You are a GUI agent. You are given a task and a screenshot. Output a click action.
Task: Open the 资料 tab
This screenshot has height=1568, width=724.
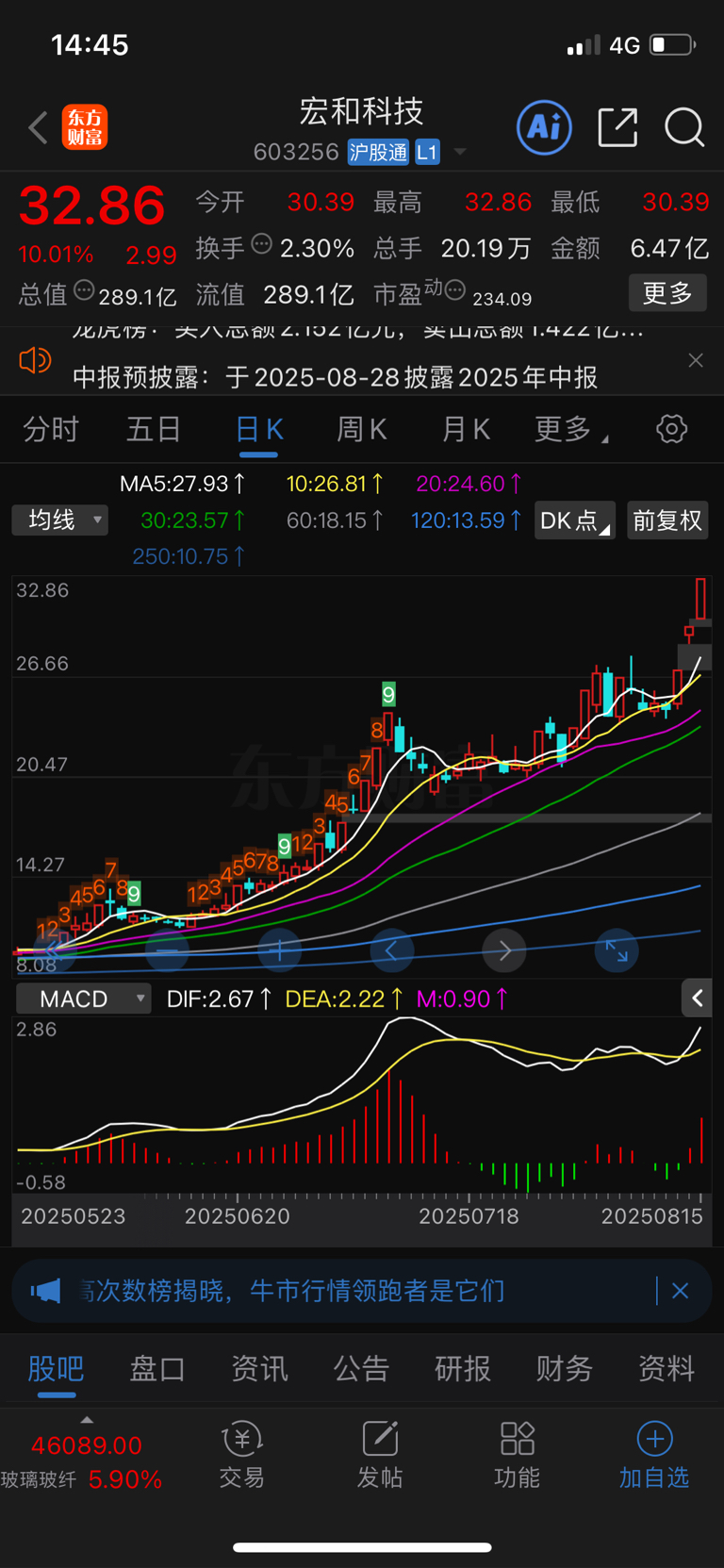[x=666, y=1368]
